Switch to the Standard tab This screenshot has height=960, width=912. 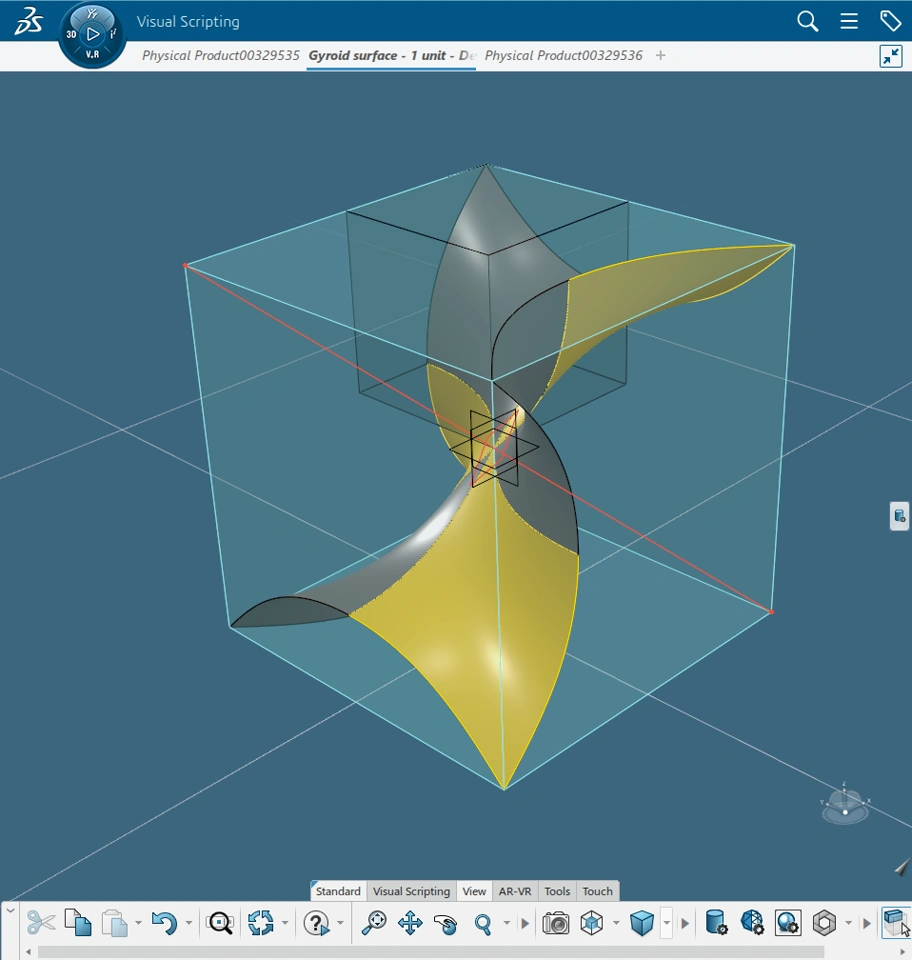(x=338, y=891)
